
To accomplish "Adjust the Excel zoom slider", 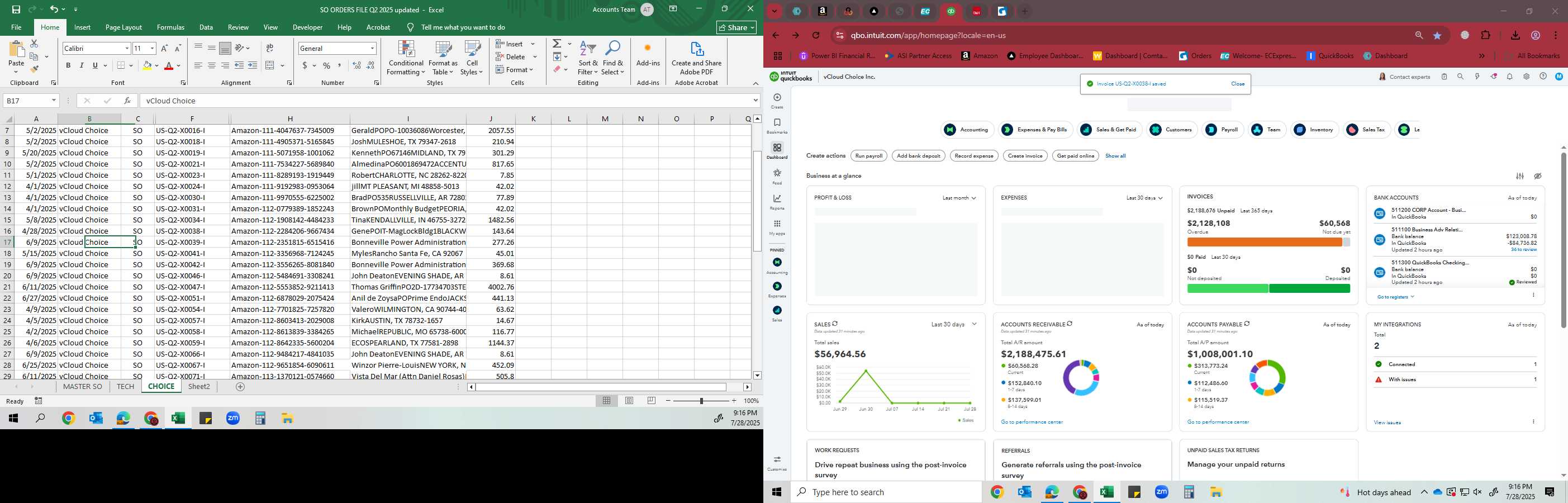I will click(701, 401).
